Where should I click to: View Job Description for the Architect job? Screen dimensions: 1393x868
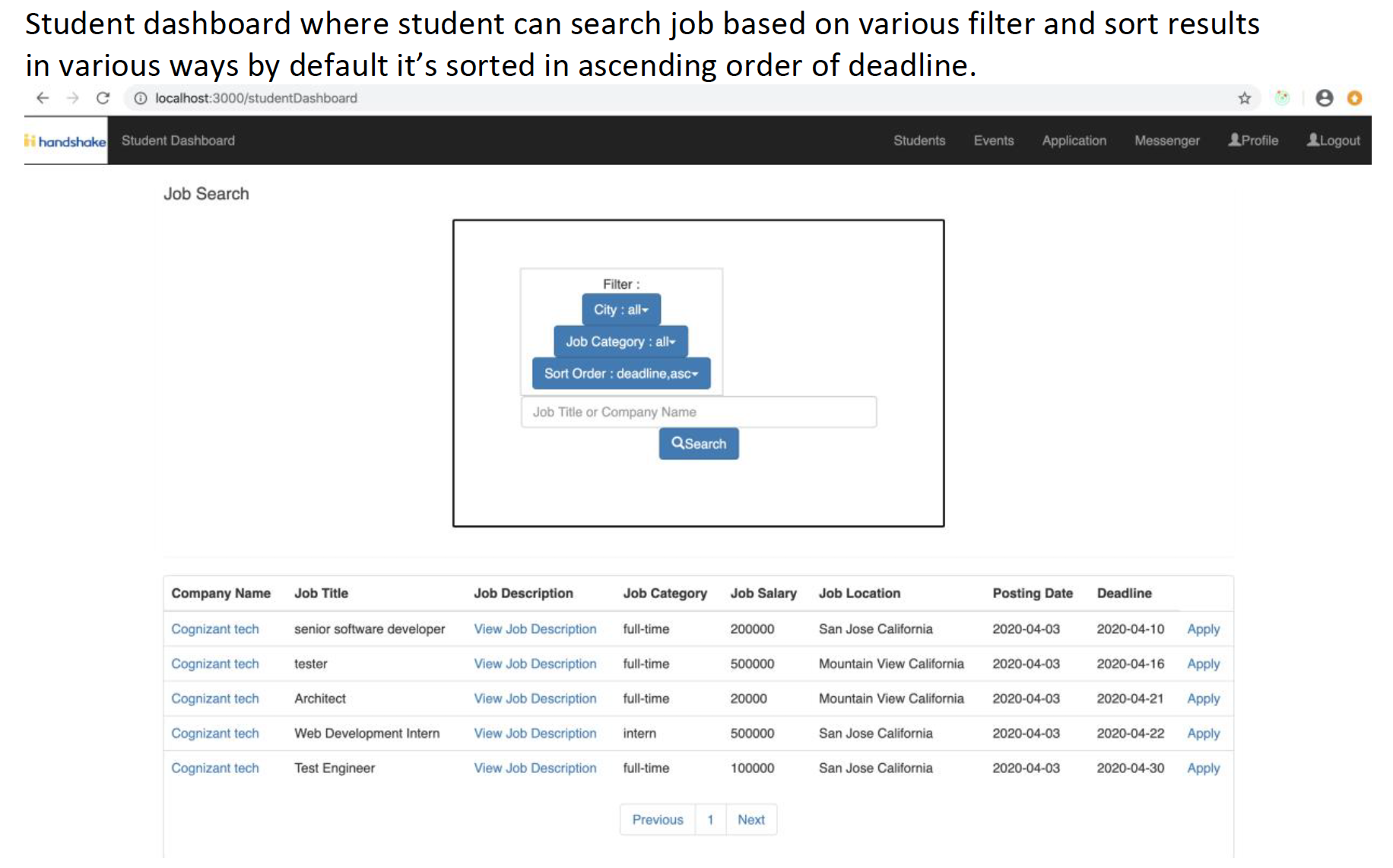click(535, 699)
